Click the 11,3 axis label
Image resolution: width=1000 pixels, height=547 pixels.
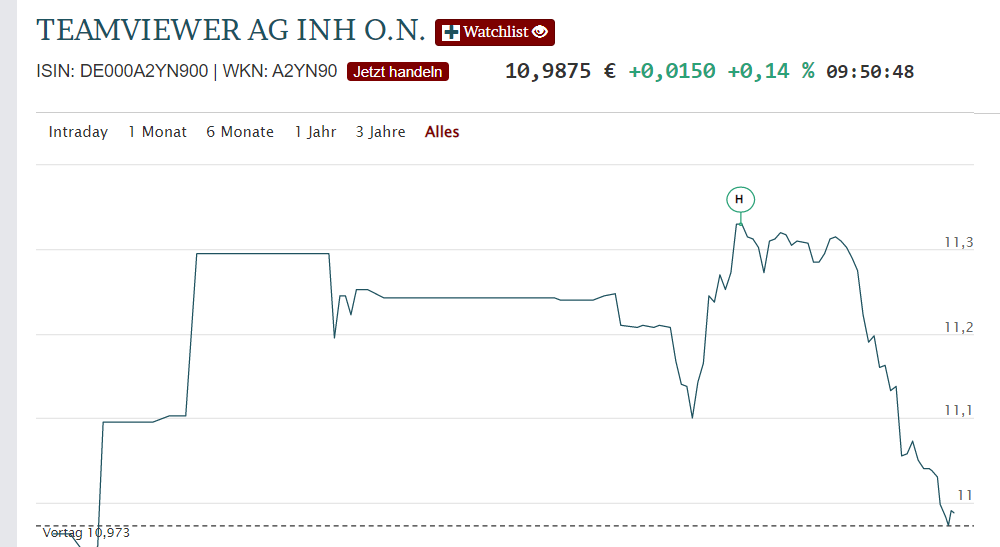(959, 242)
